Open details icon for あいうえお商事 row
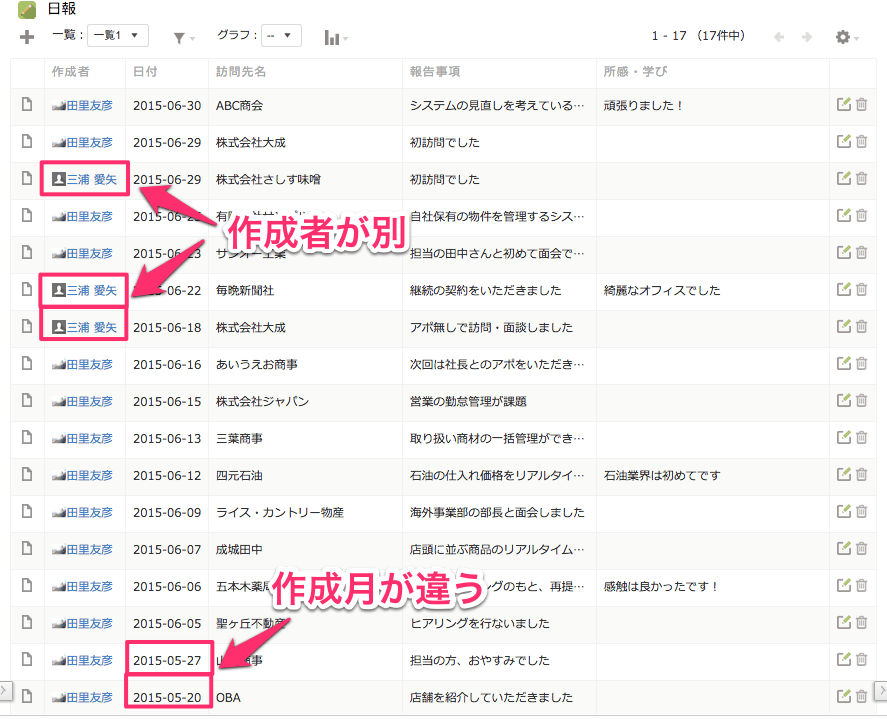 coord(27,364)
